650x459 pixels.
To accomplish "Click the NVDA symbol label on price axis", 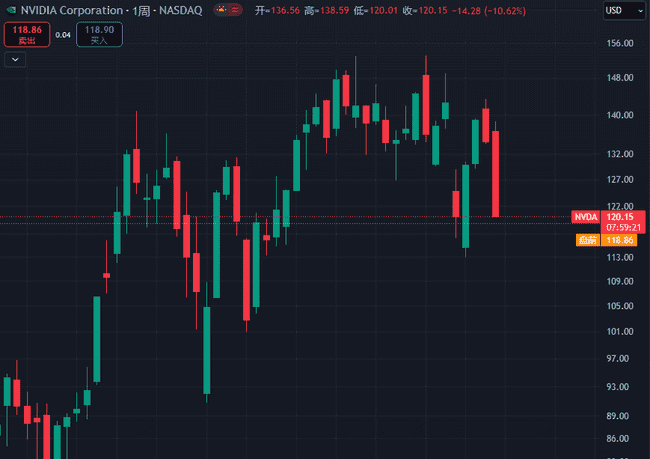I will pos(585,217).
